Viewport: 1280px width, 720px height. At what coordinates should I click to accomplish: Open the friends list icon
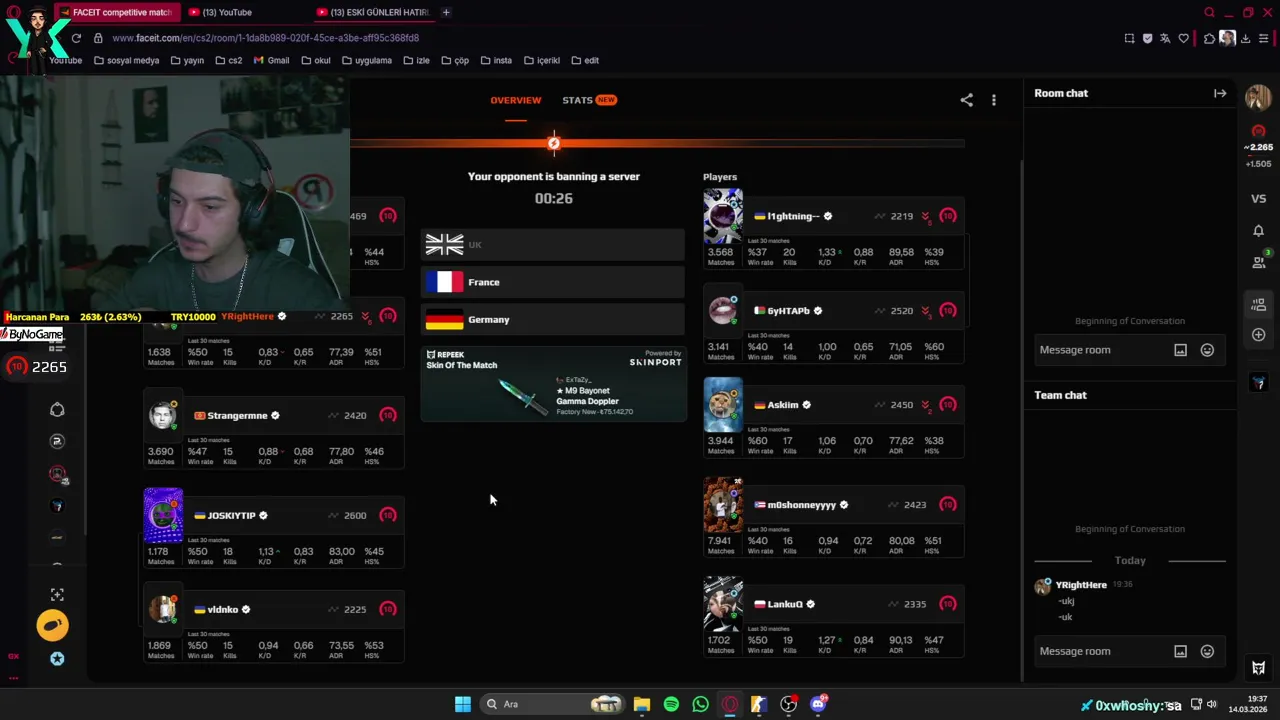coord(1258,262)
